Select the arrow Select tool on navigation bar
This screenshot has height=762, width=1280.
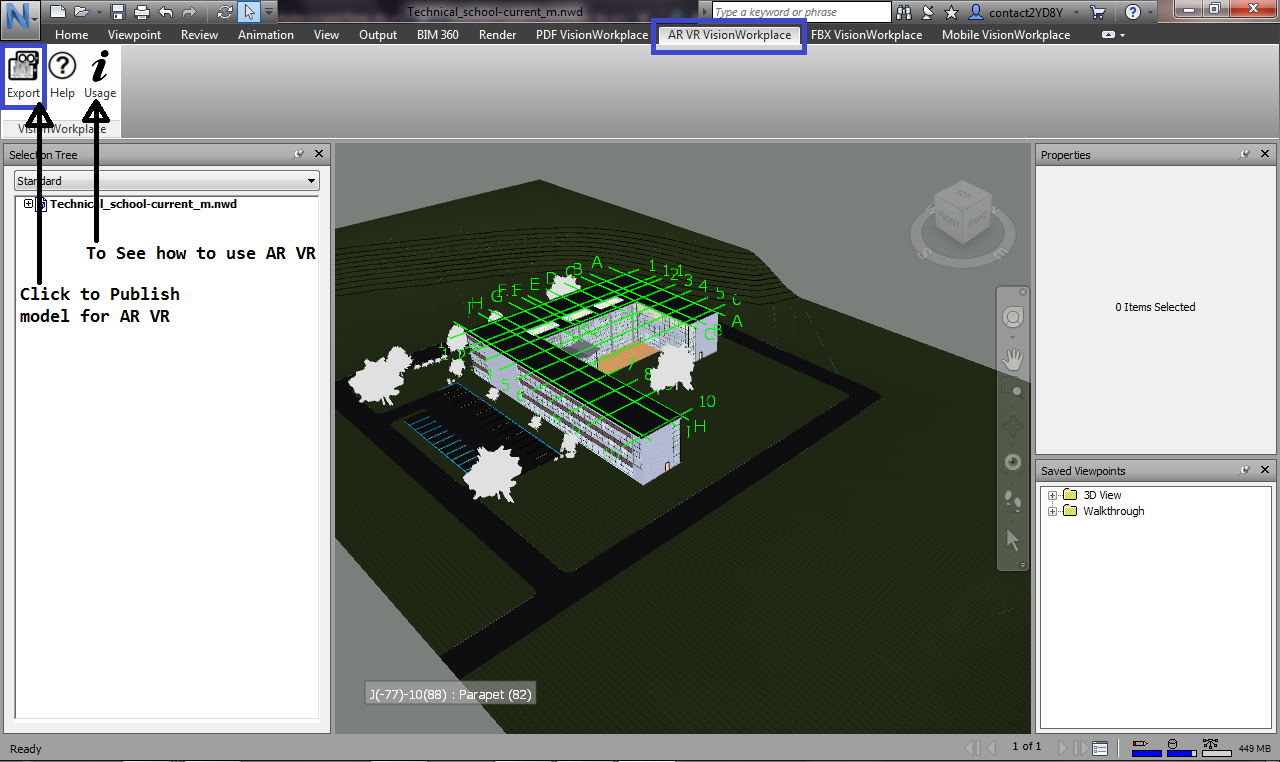1012,539
